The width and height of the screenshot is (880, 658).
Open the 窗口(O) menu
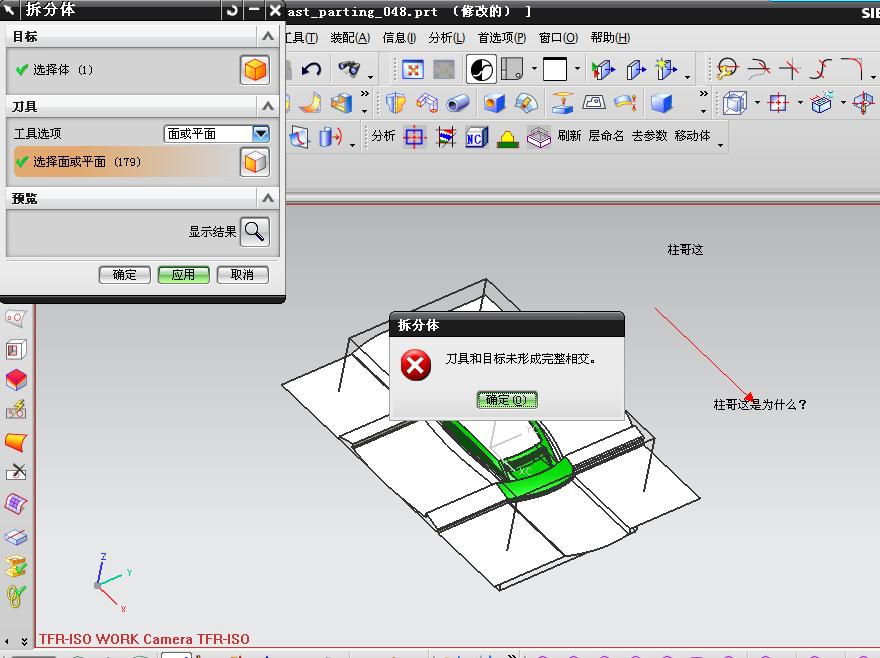[x=558, y=38]
